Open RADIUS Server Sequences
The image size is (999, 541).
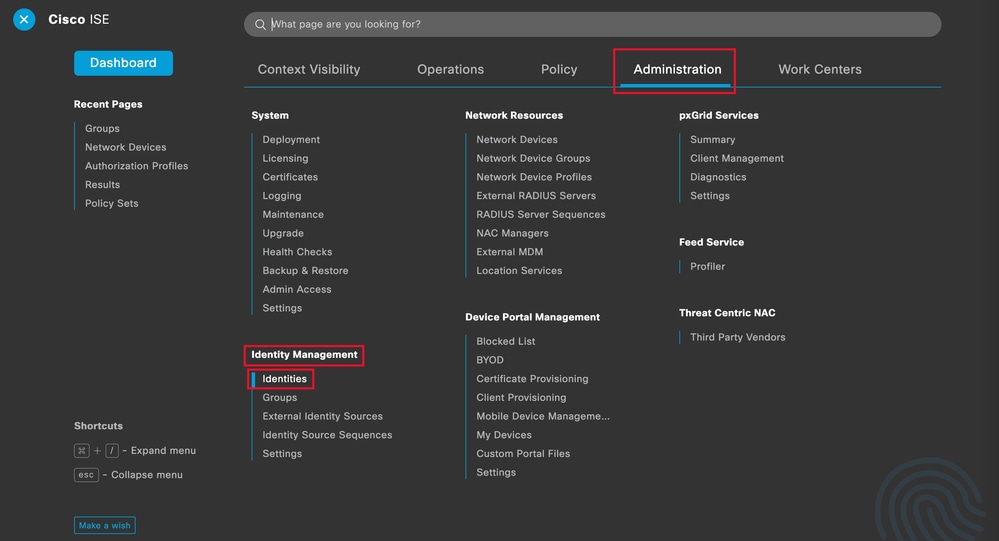pos(541,215)
